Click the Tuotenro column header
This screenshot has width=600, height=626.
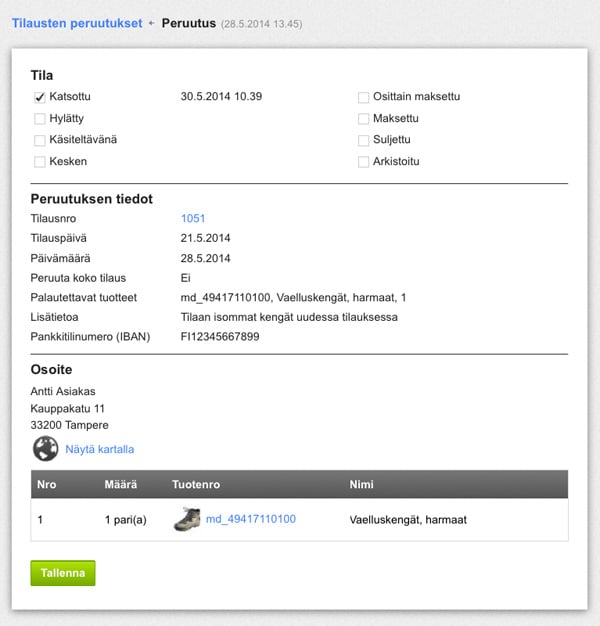196,484
